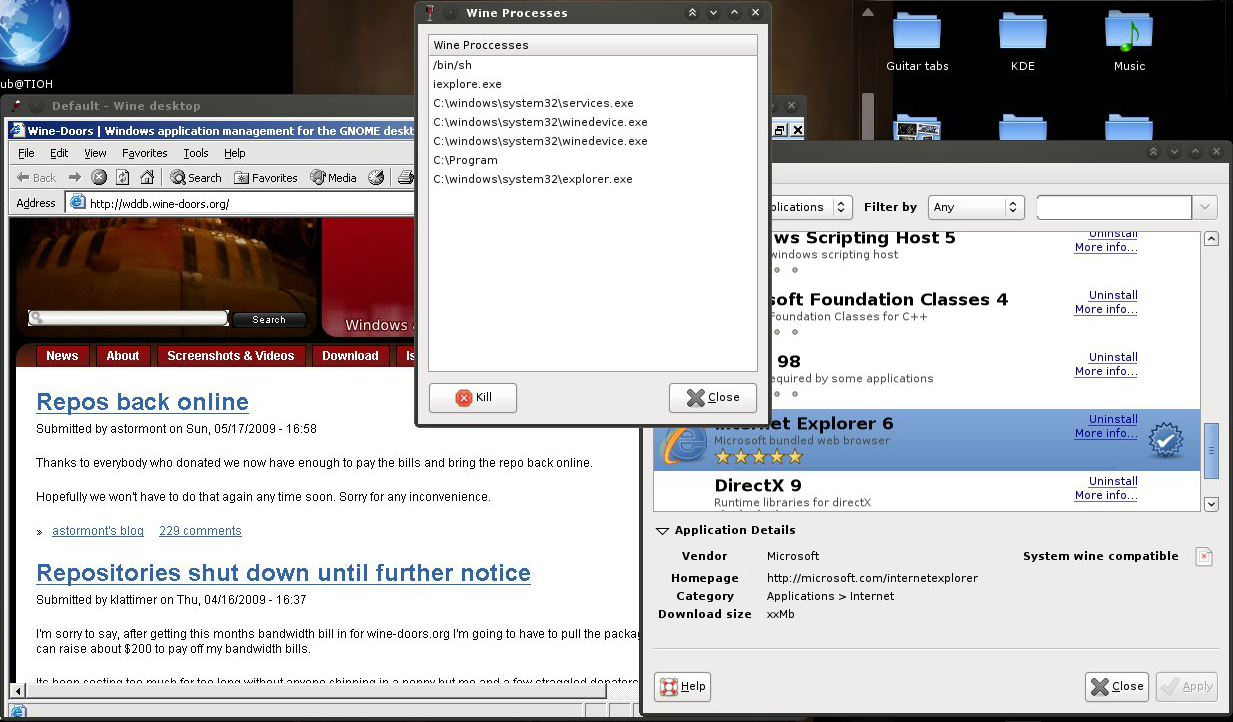Open the 'Repos back online' article link
This screenshot has height=722, width=1233.
[x=142, y=402]
